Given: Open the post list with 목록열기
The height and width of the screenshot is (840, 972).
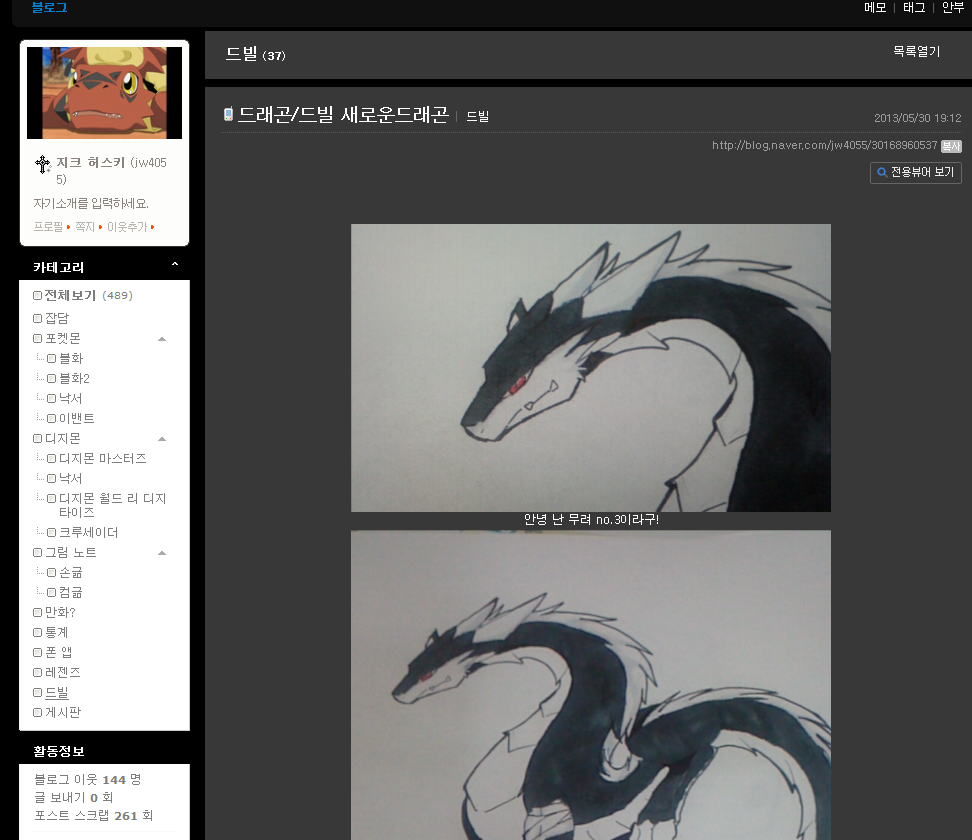Looking at the screenshot, I should click(x=916, y=52).
